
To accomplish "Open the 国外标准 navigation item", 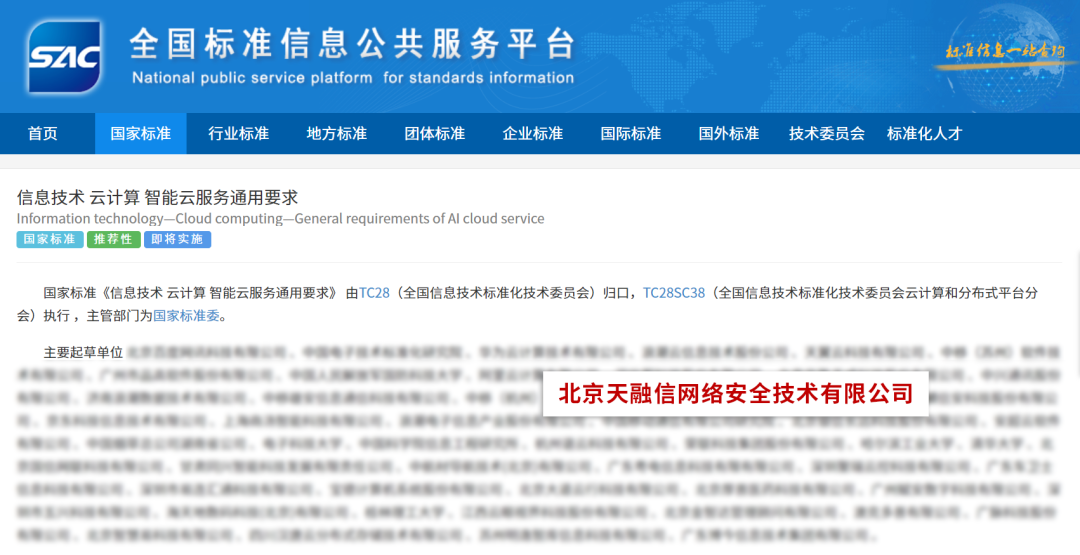I will point(728,134).
